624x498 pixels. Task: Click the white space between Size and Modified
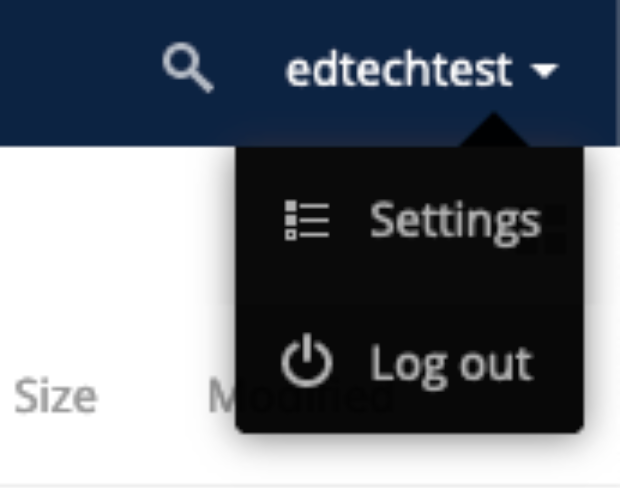click(152, 396)
